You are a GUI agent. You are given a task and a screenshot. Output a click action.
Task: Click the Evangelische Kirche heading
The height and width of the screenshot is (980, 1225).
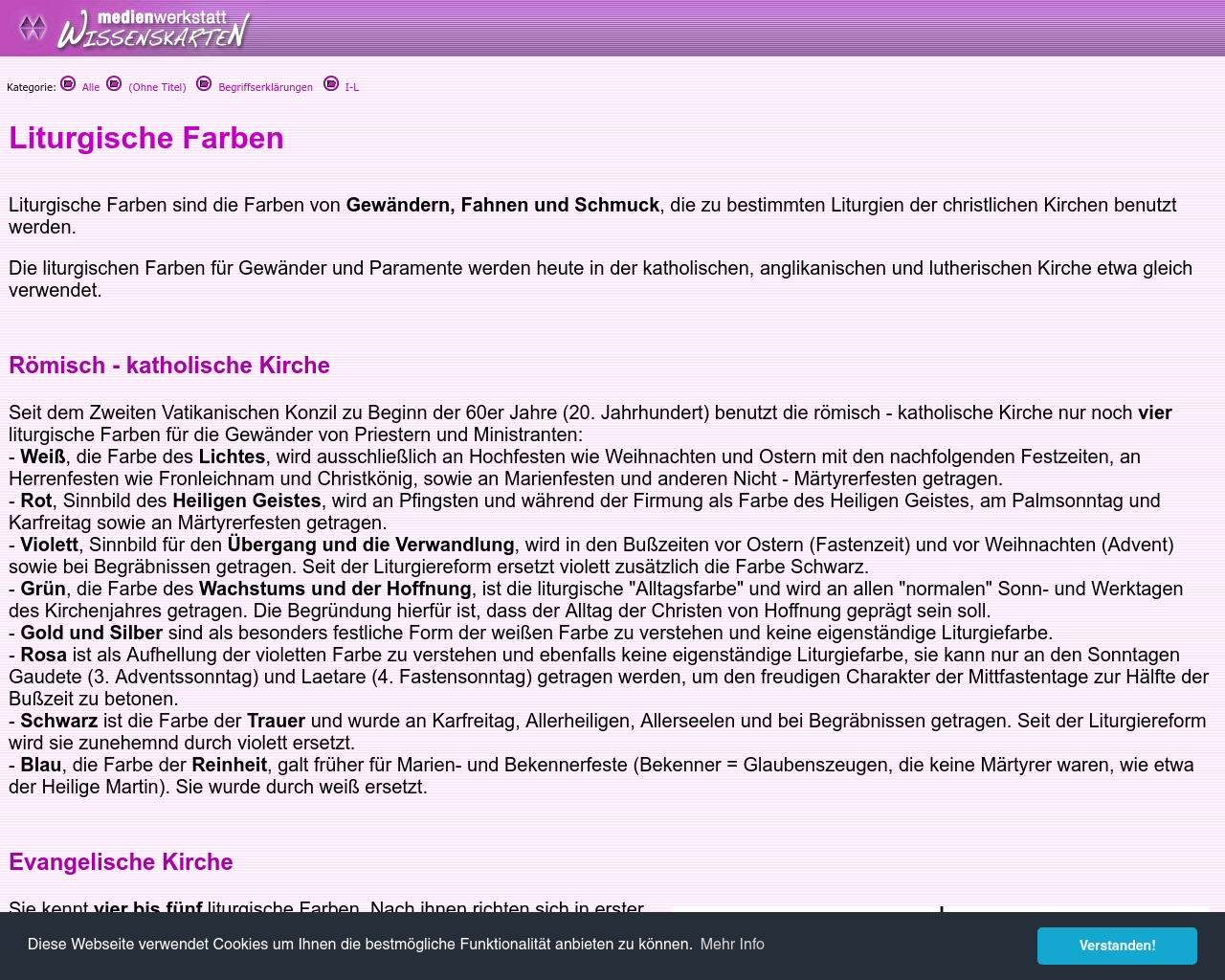point(121,862)
